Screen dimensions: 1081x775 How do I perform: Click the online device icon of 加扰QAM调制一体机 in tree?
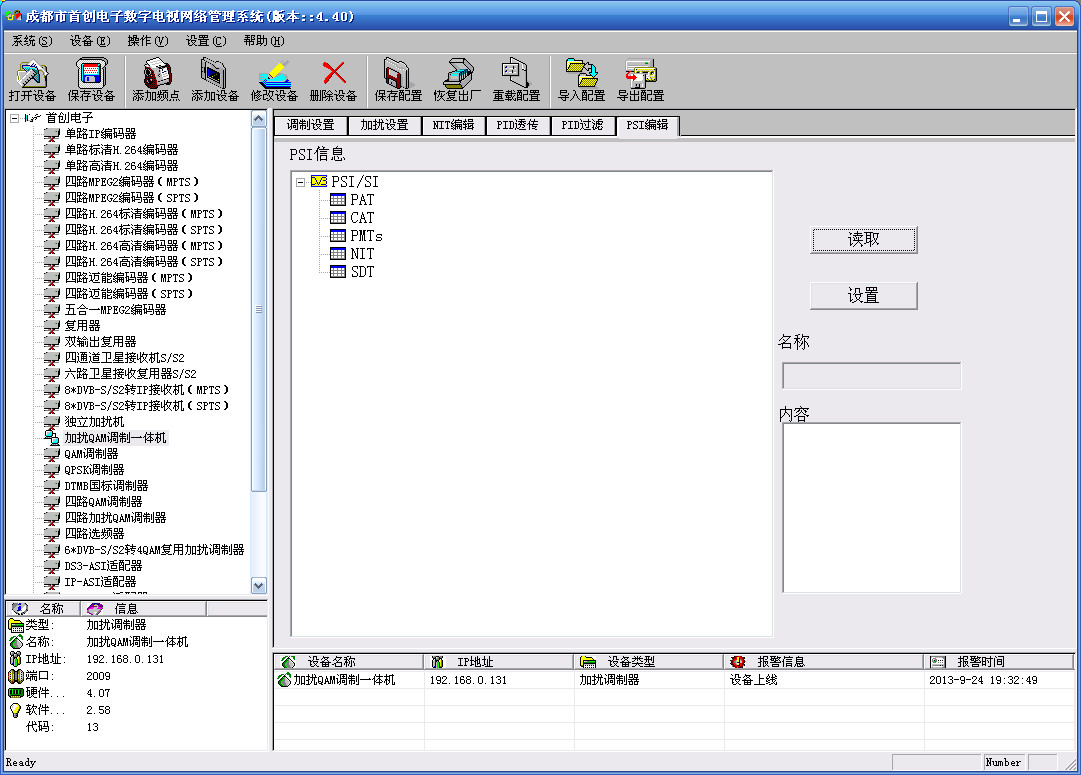coord(52,437)
